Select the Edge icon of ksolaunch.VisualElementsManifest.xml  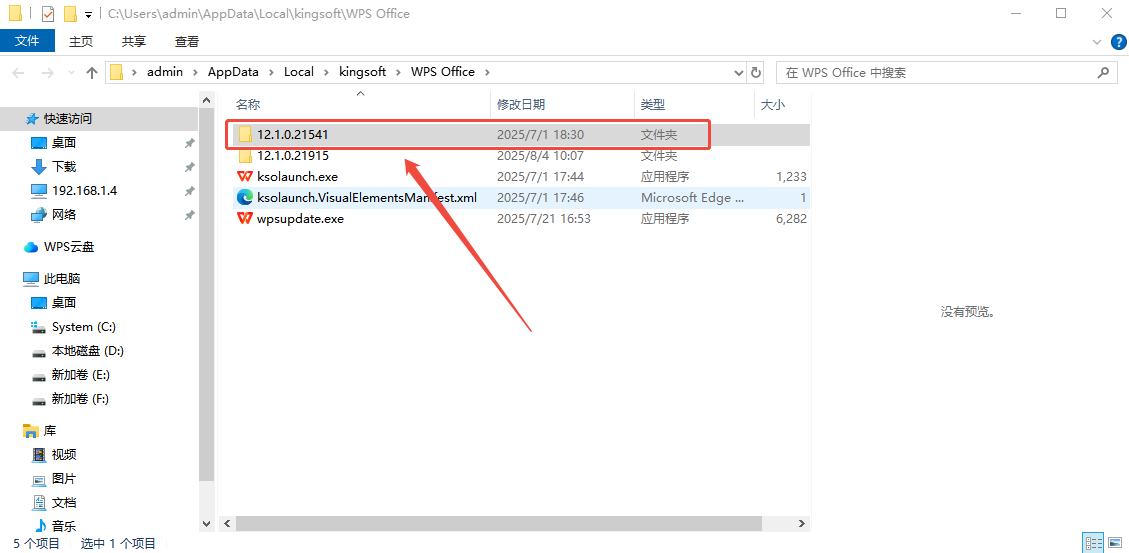245,197
